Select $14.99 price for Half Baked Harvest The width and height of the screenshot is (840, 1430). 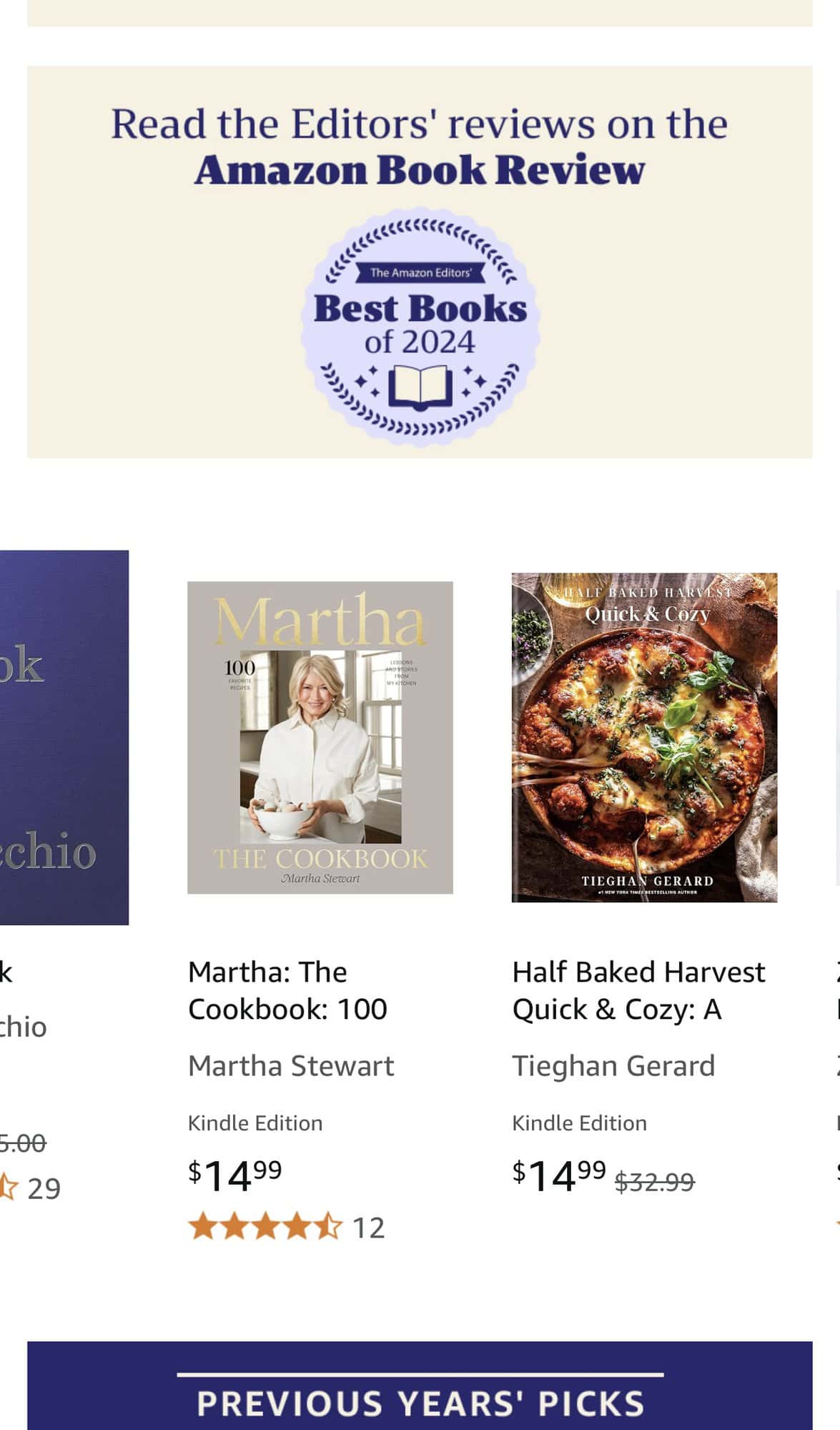click(x=559, y=1175)
